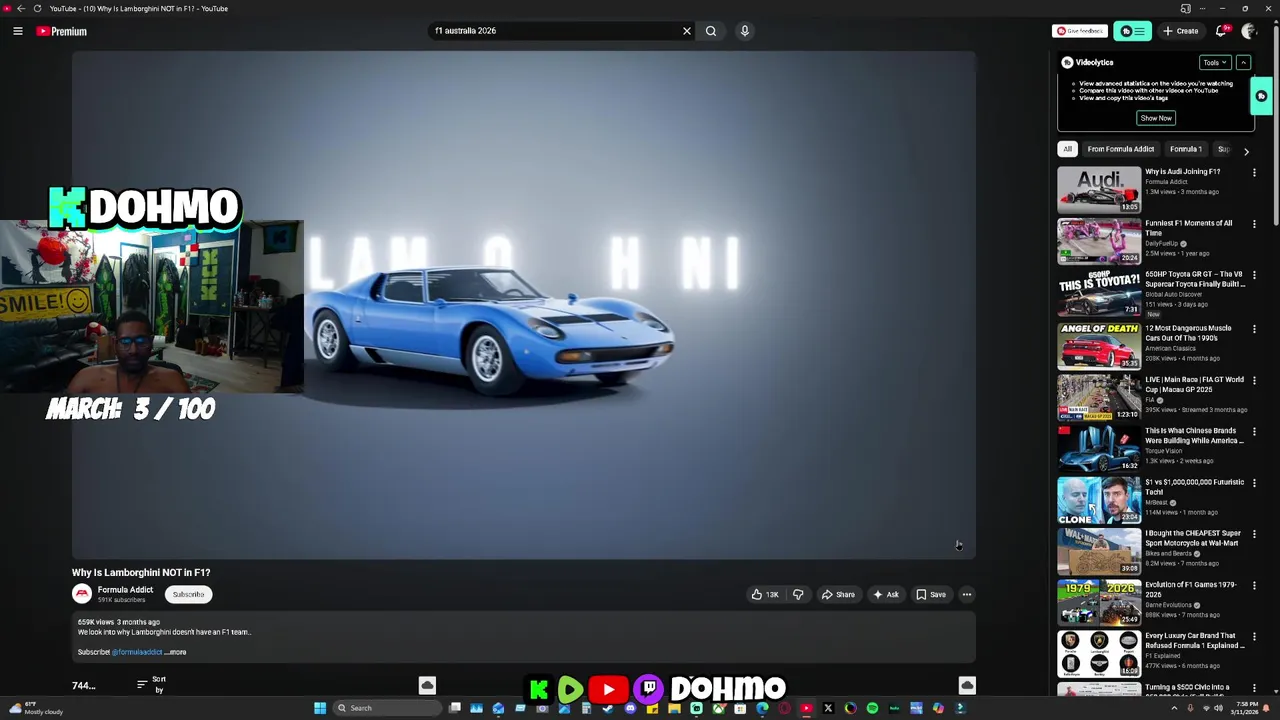Image resolution: width=1280 pixels, height=720 pixels.
Task: Open the Windows Start menu
Action: (x=320, y=708)
